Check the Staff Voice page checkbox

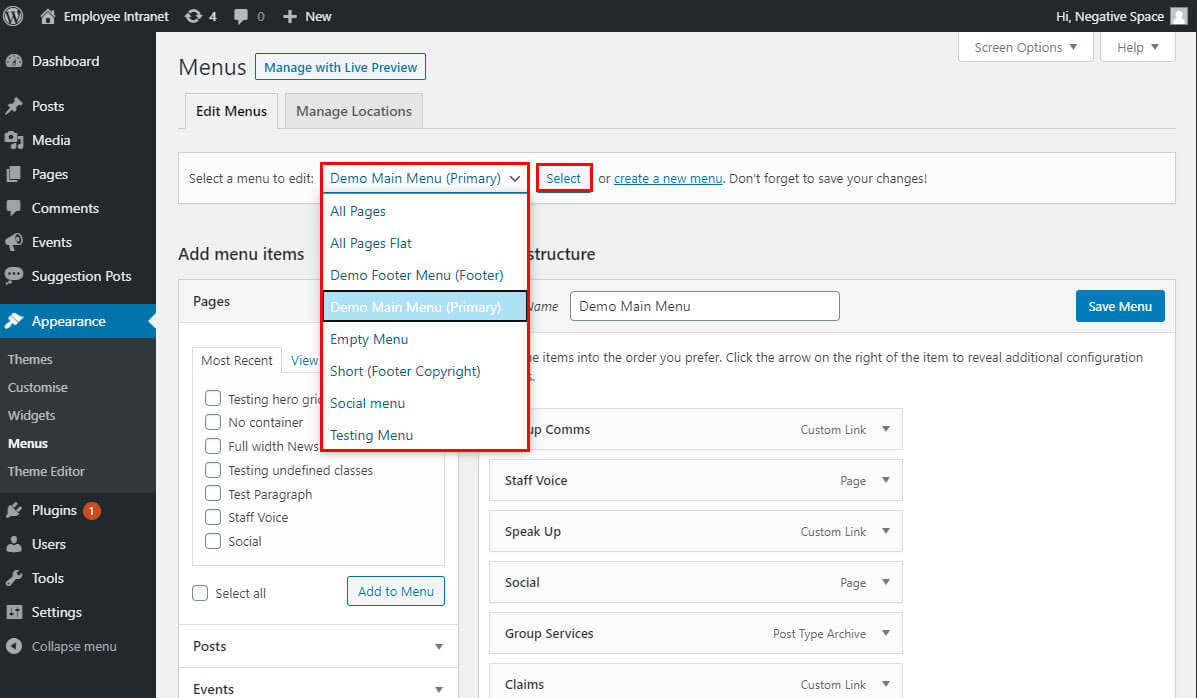tap(213, 517)
